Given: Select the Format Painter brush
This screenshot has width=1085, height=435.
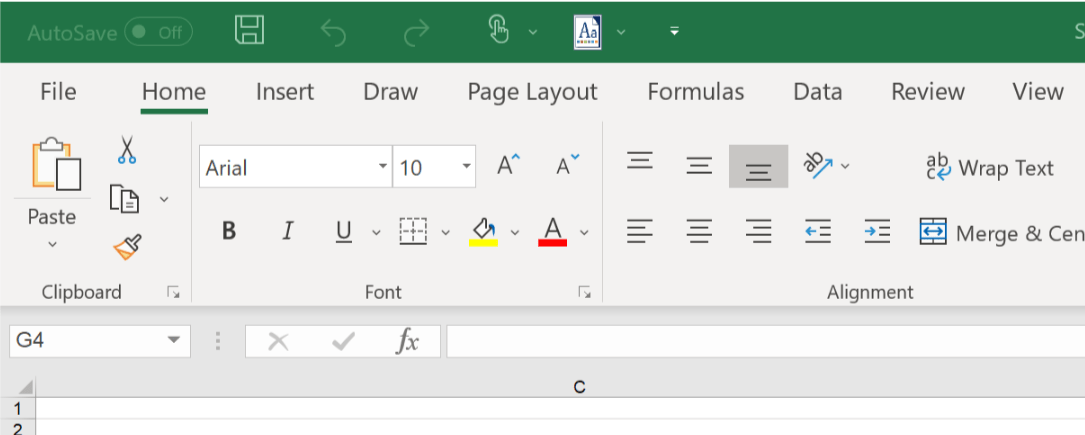Looking at the screenshot, I should (128, 247).
